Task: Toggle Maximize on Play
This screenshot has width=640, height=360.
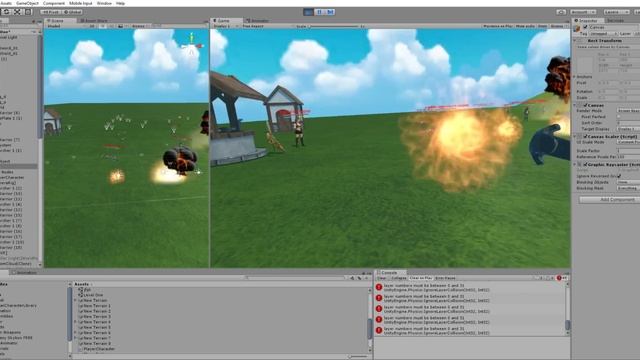Action: pos(497,26)
